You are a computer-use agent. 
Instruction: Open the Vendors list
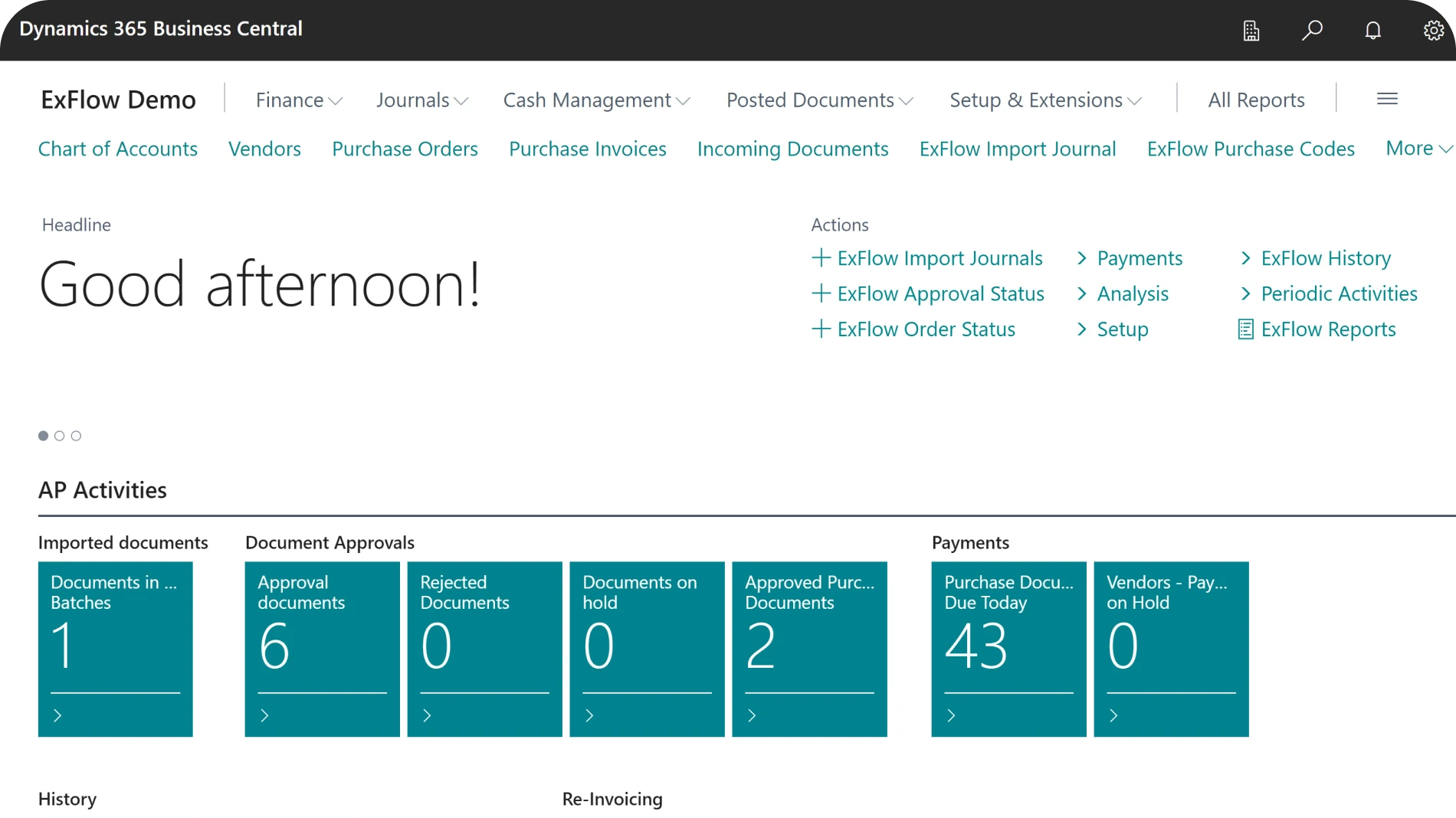click(264, 149)
